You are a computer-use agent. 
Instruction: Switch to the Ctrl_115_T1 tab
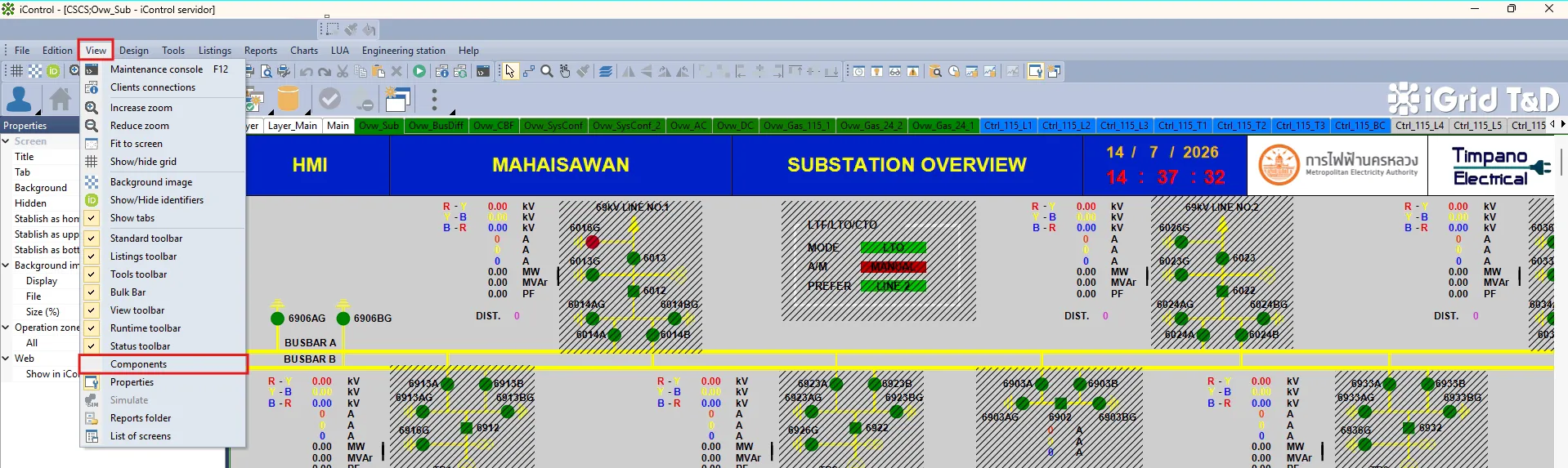[1182, 126]
